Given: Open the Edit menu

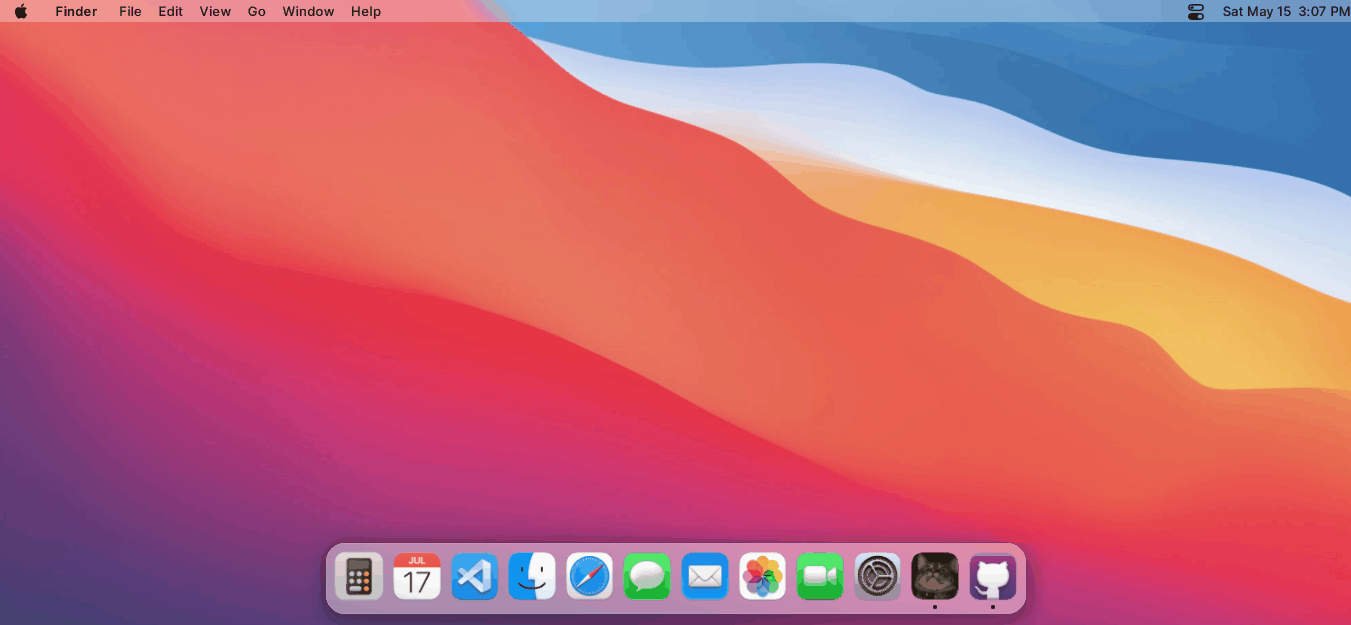Looking at the screenshot, I should (x=170, y=11).
